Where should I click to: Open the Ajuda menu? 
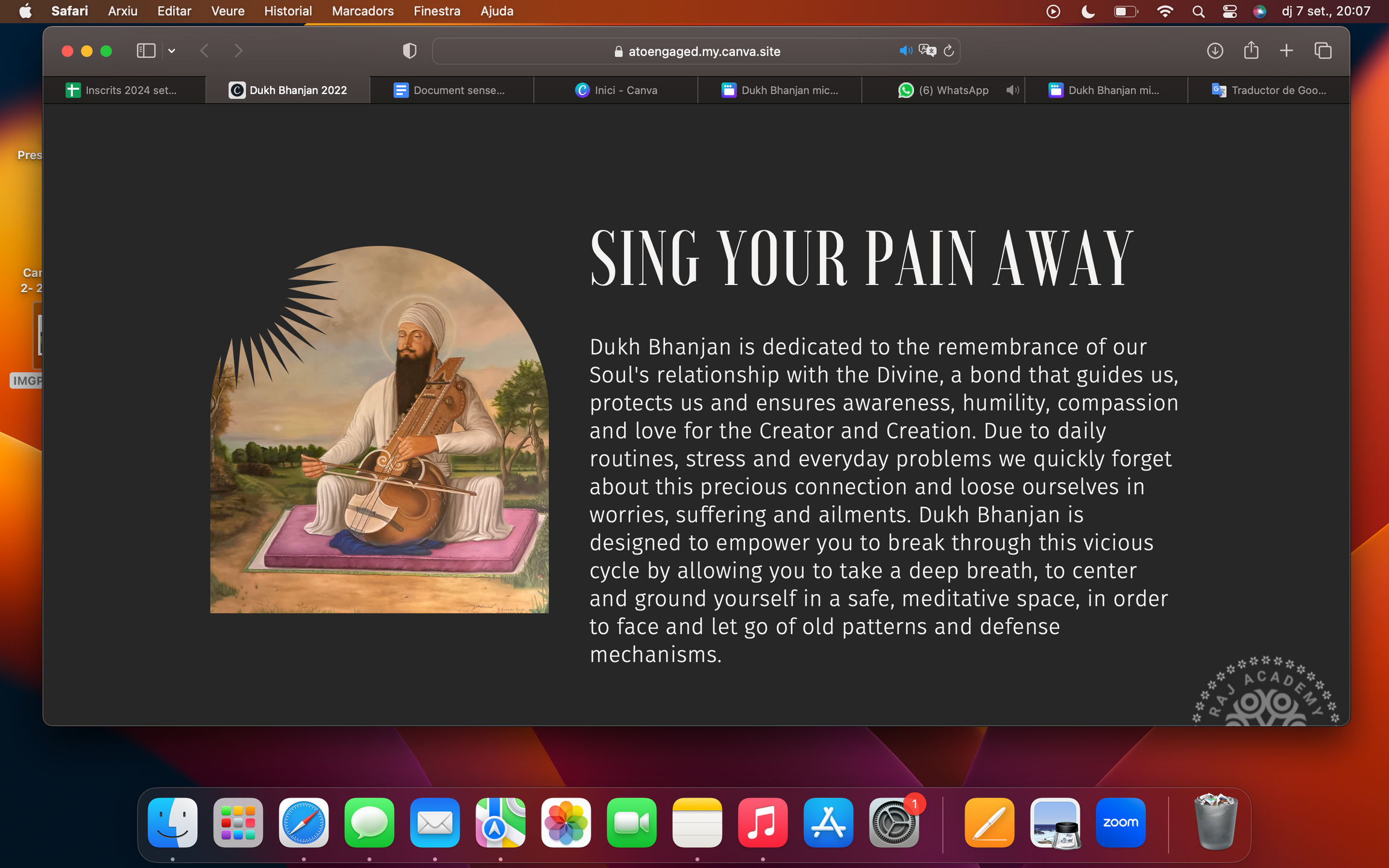pyautogui.click(x=497, y=11)
